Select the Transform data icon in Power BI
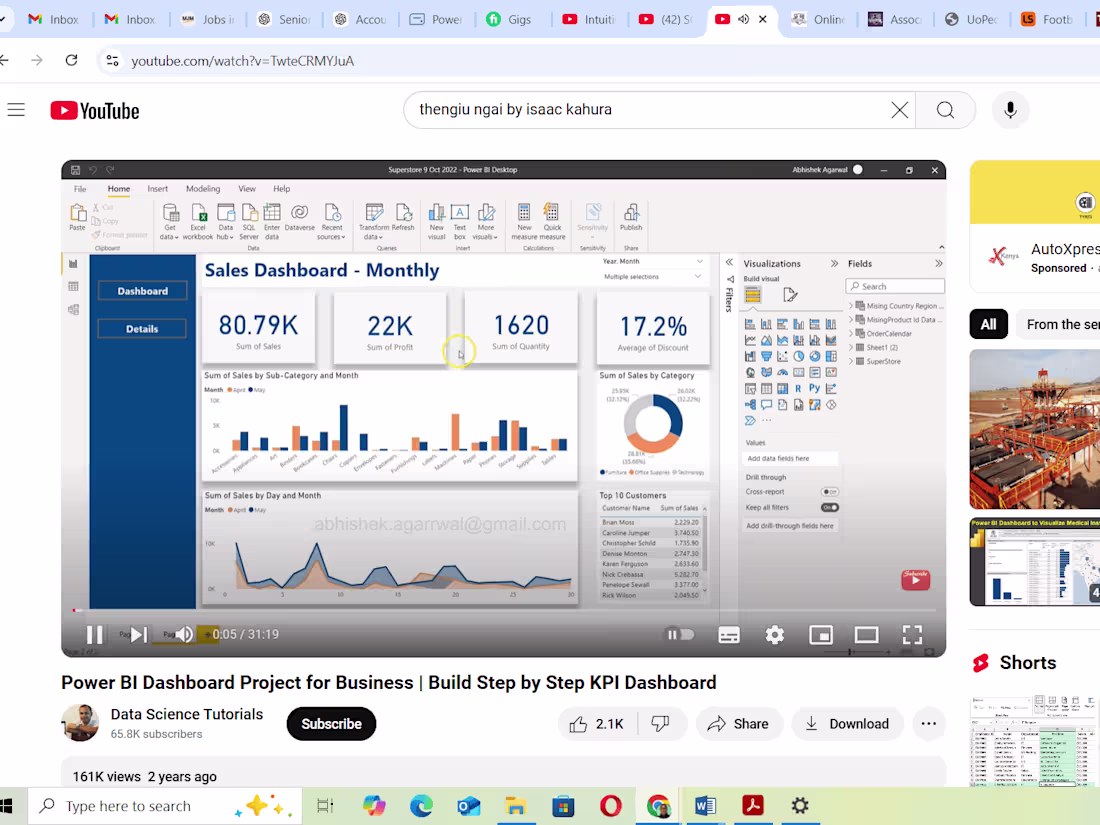1100x825 pixels. 374,212
